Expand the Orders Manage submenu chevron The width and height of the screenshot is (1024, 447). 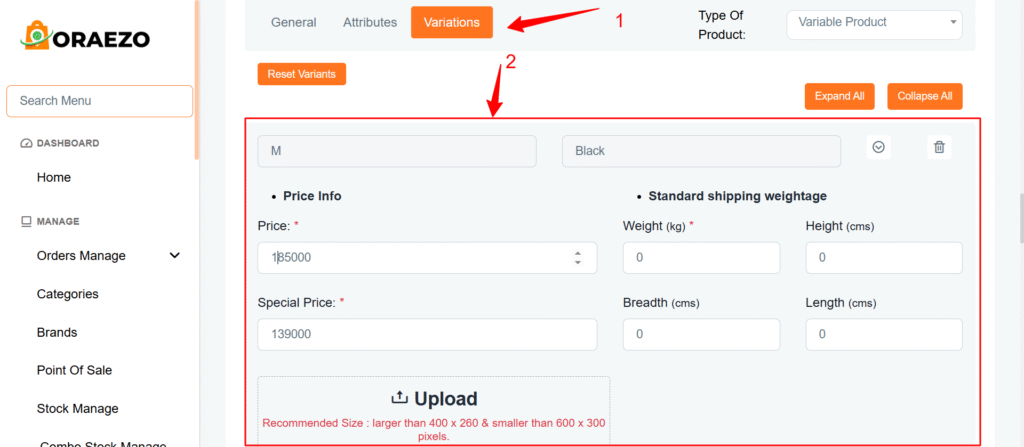click(175, 256)
